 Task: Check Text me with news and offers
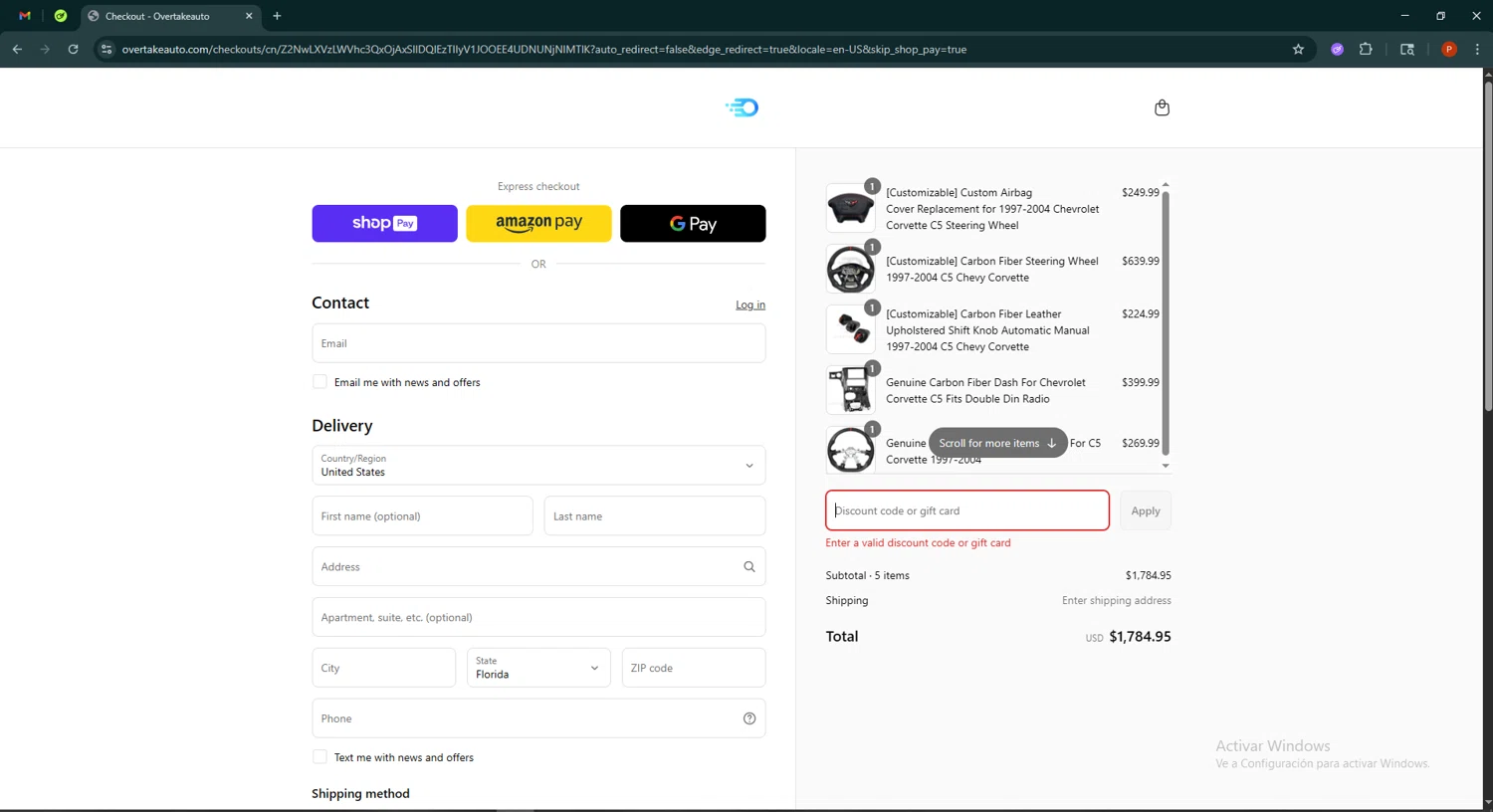coord(320,757)
